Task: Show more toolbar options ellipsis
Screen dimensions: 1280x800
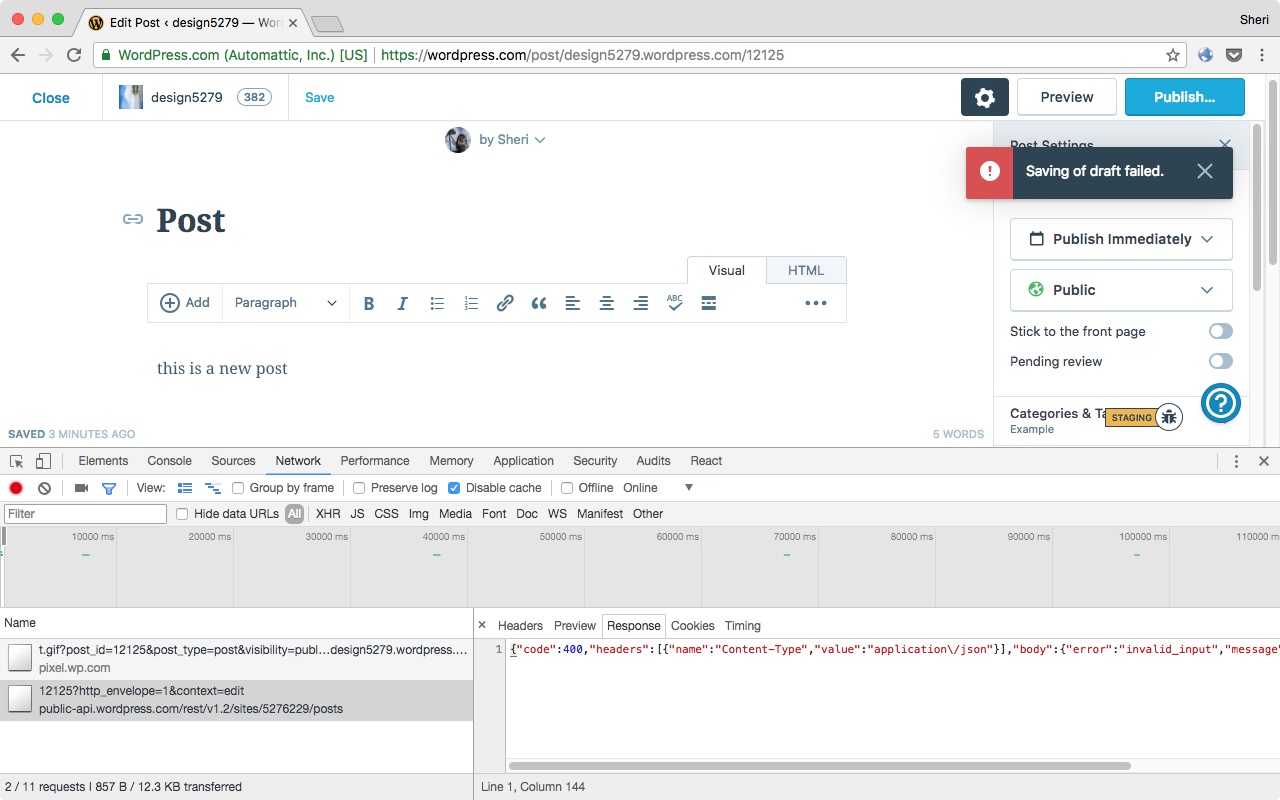Action: point(816,303)
